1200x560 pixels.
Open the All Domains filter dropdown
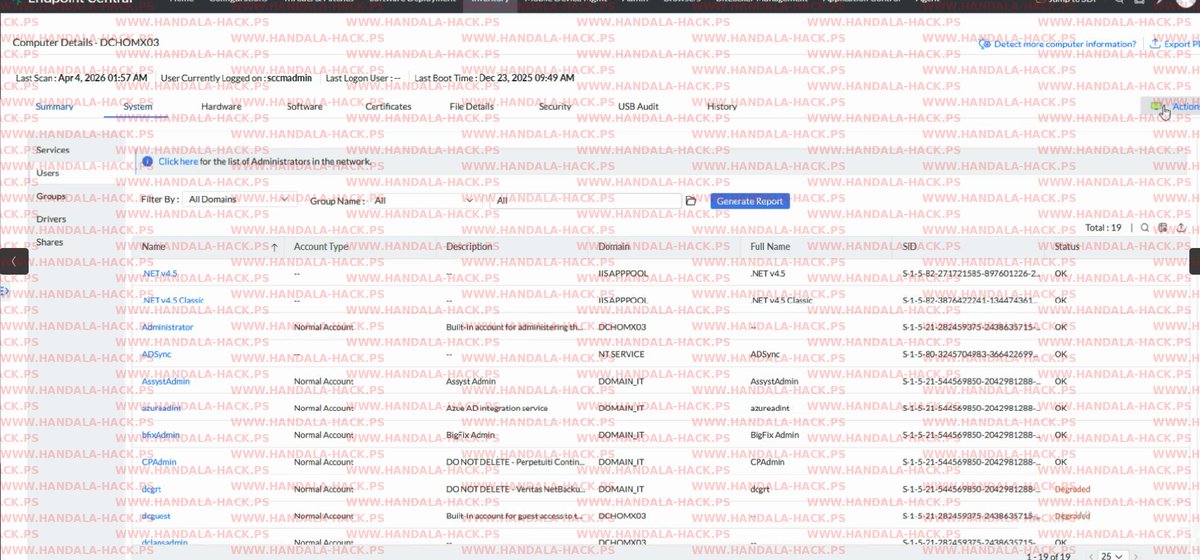point(238,200)
